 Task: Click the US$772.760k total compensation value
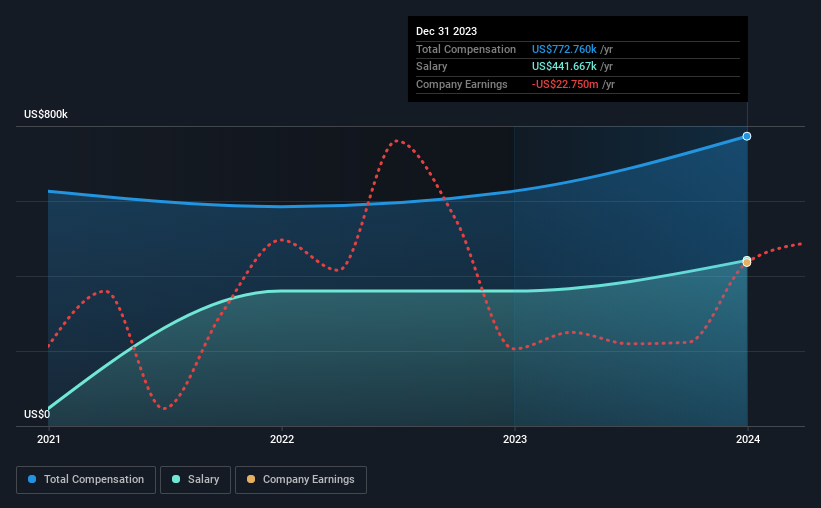[x=564, y=49]
